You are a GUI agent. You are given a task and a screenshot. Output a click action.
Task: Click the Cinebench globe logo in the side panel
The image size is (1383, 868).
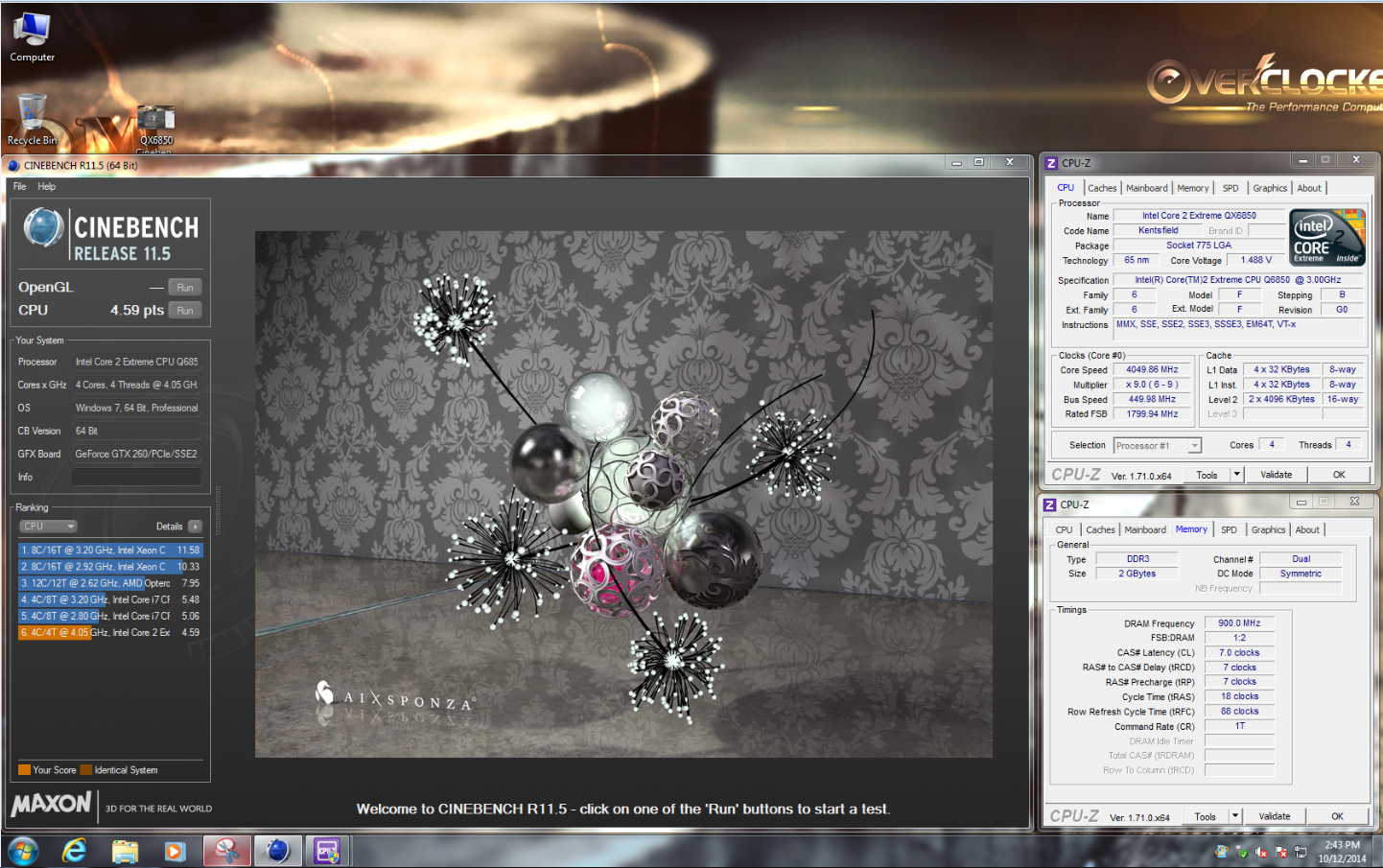point(43,228)
